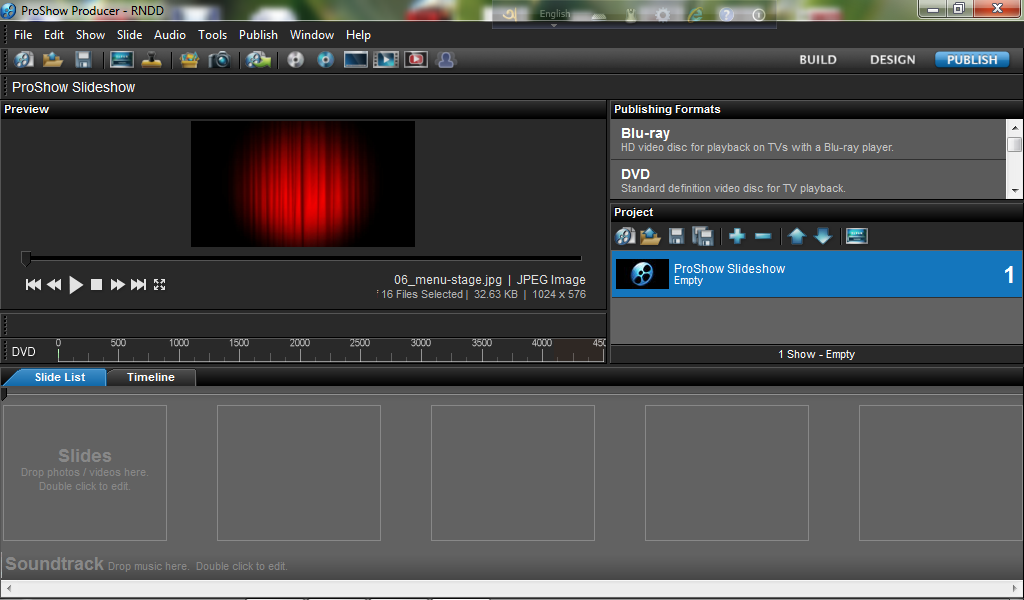Screen dimensions: 1024x600
Task: Switch to the Timeline tab
Action: coord(151,377)
